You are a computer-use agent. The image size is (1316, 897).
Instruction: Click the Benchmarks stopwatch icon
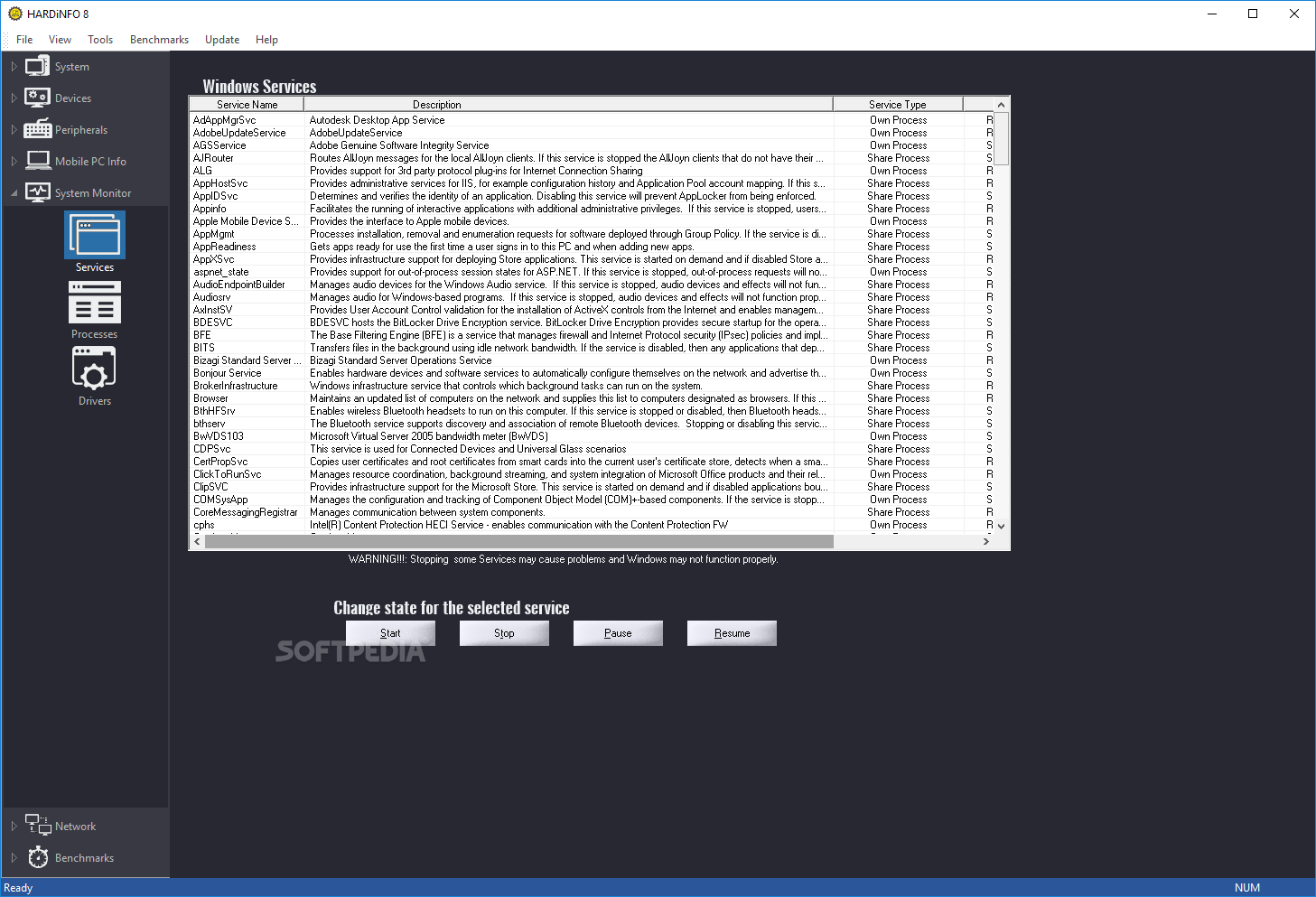tap(38, 857)
